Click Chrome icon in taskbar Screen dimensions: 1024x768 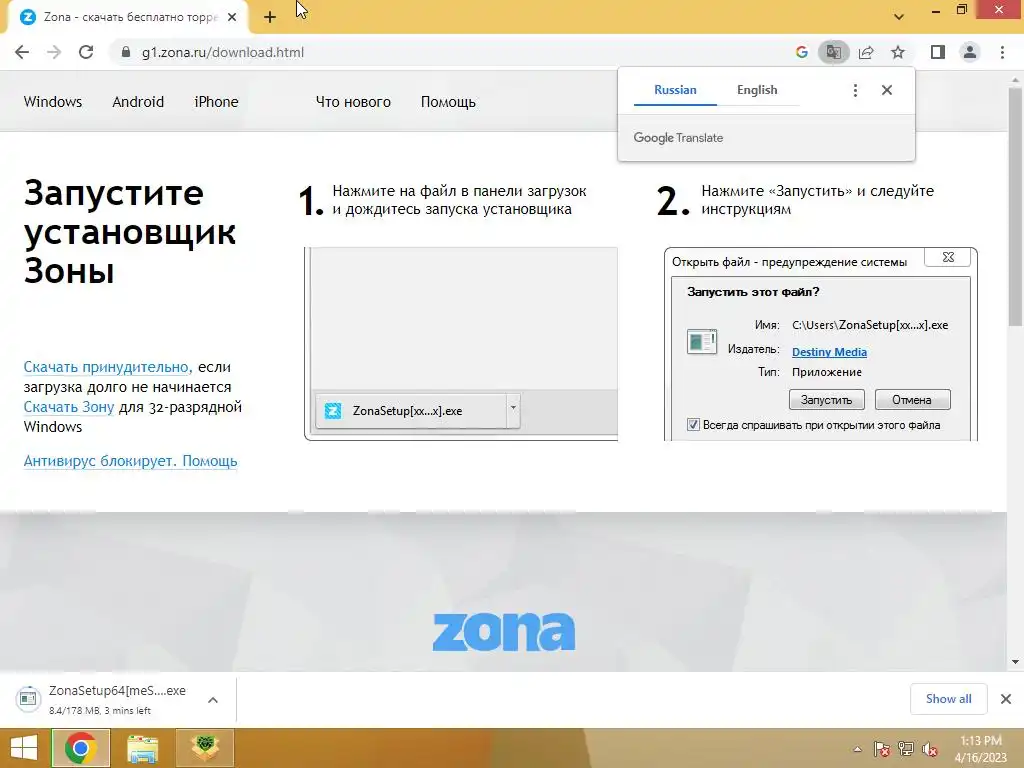pos(81,748)
